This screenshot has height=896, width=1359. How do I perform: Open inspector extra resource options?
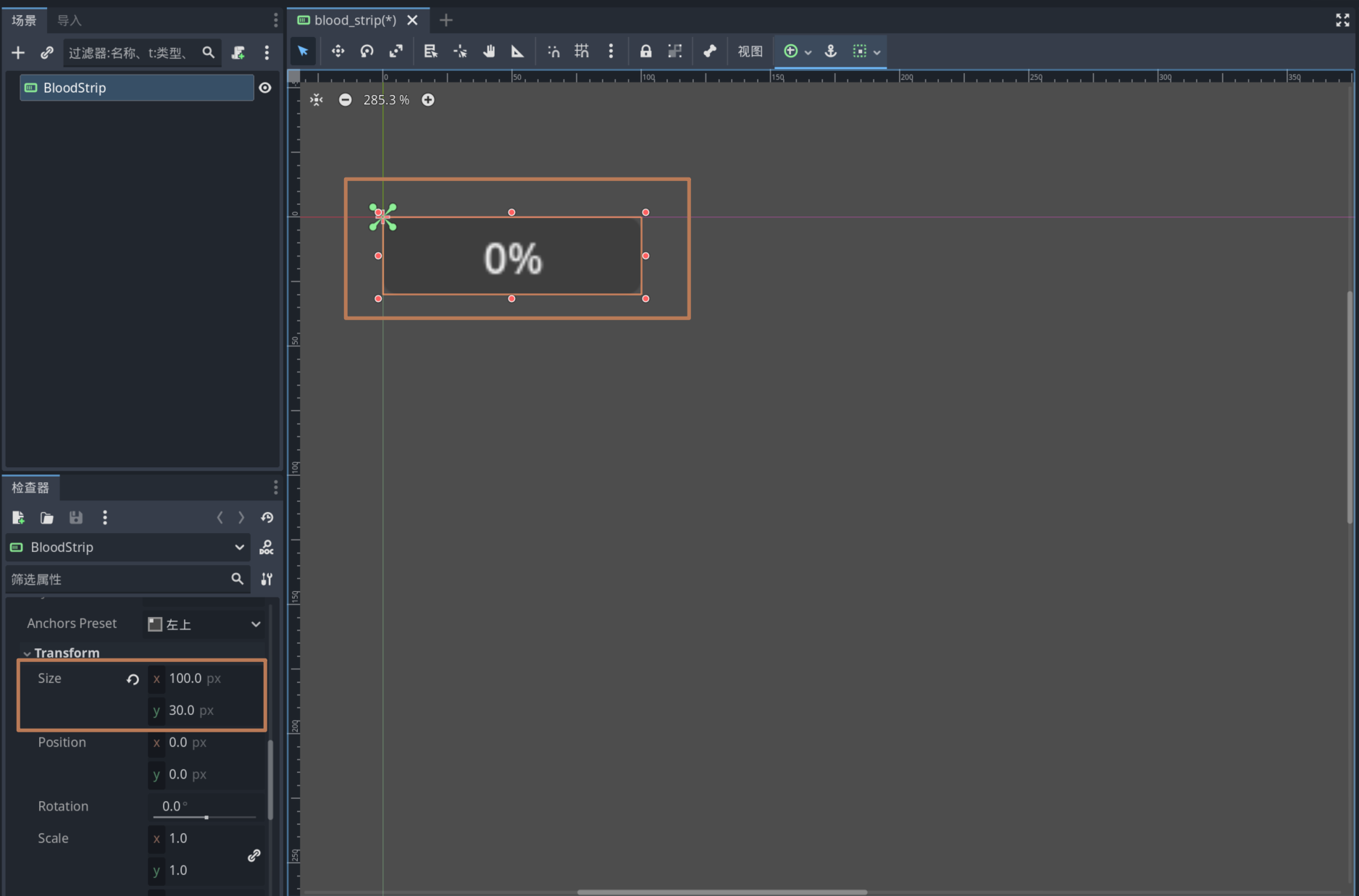click(105, 517)
